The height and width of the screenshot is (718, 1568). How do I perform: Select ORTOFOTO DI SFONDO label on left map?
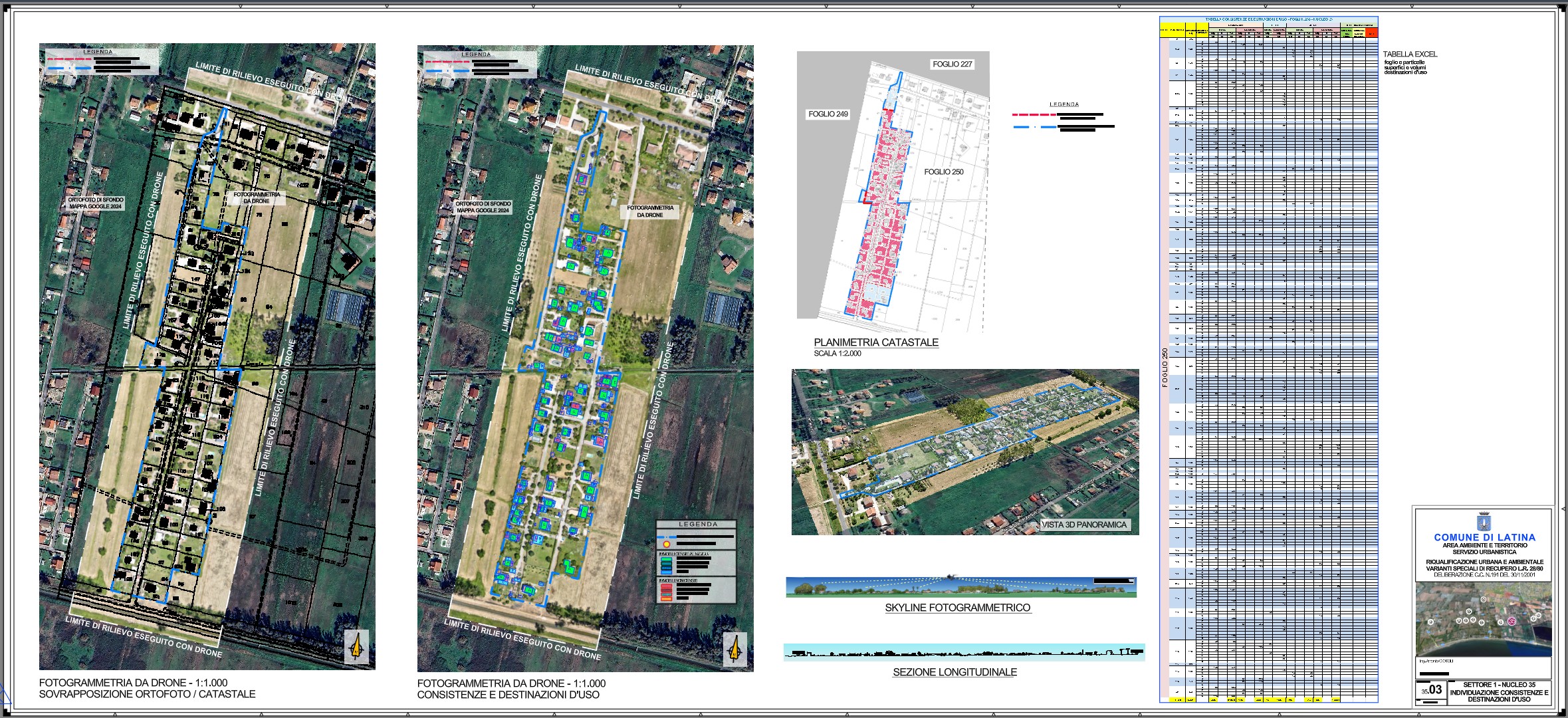(x=96, y=203)
